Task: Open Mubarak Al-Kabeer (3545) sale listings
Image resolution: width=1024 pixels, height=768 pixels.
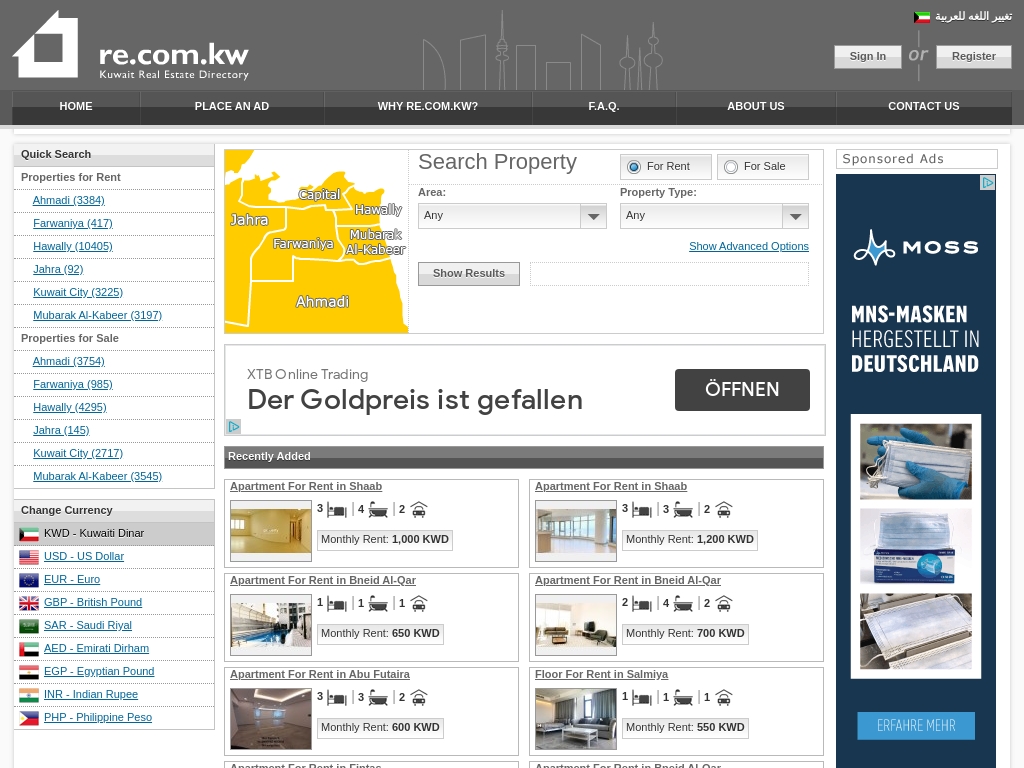Action: (x=97, y=476)
